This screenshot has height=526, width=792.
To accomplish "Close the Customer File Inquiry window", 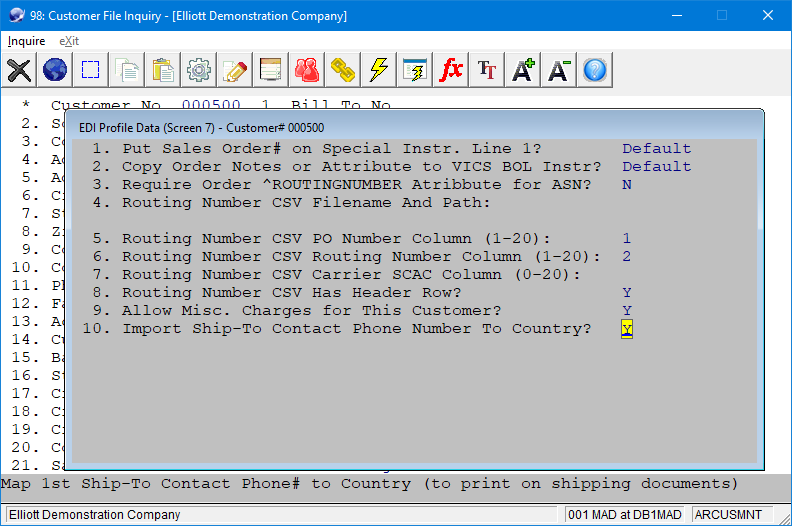I will [x=768, y=15].
